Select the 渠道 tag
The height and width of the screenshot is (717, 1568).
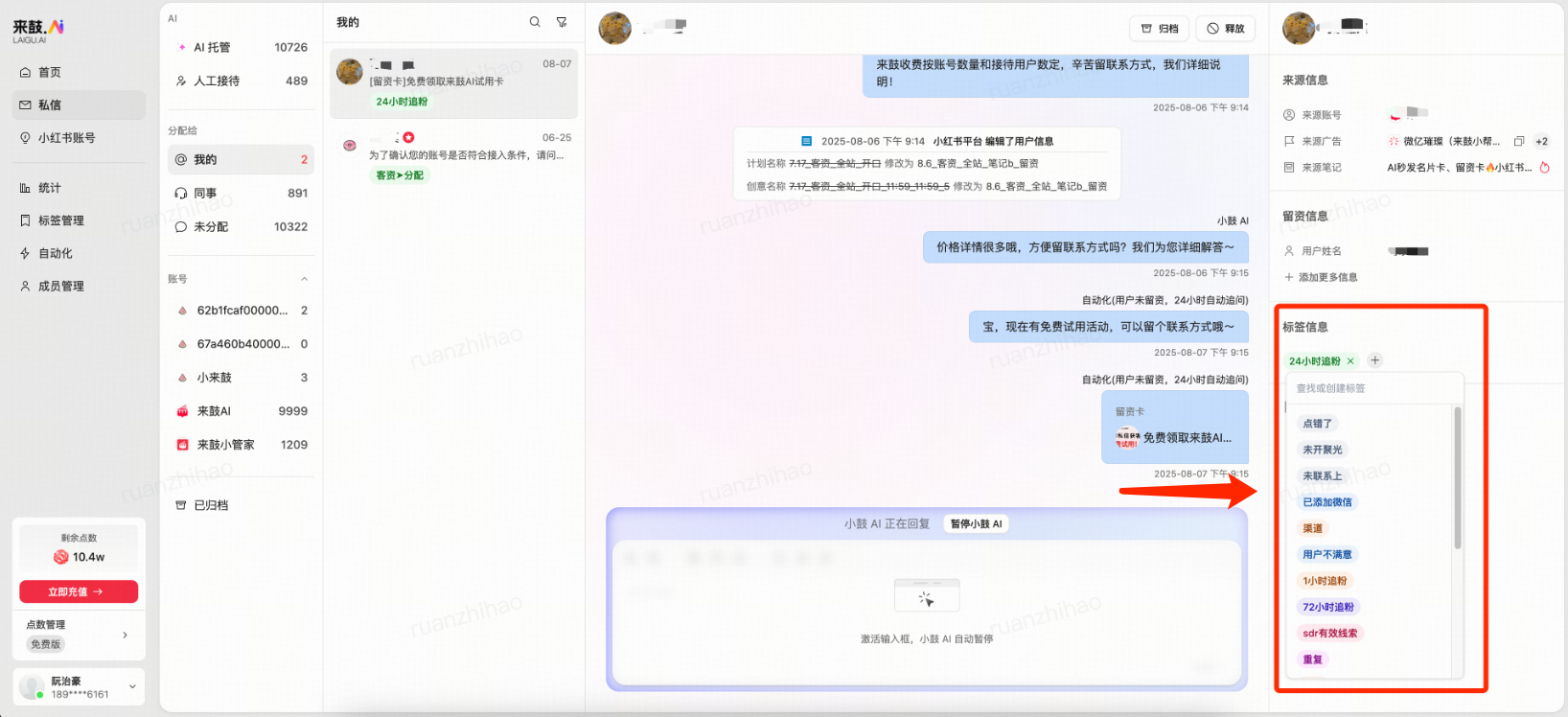[1312, 528]
